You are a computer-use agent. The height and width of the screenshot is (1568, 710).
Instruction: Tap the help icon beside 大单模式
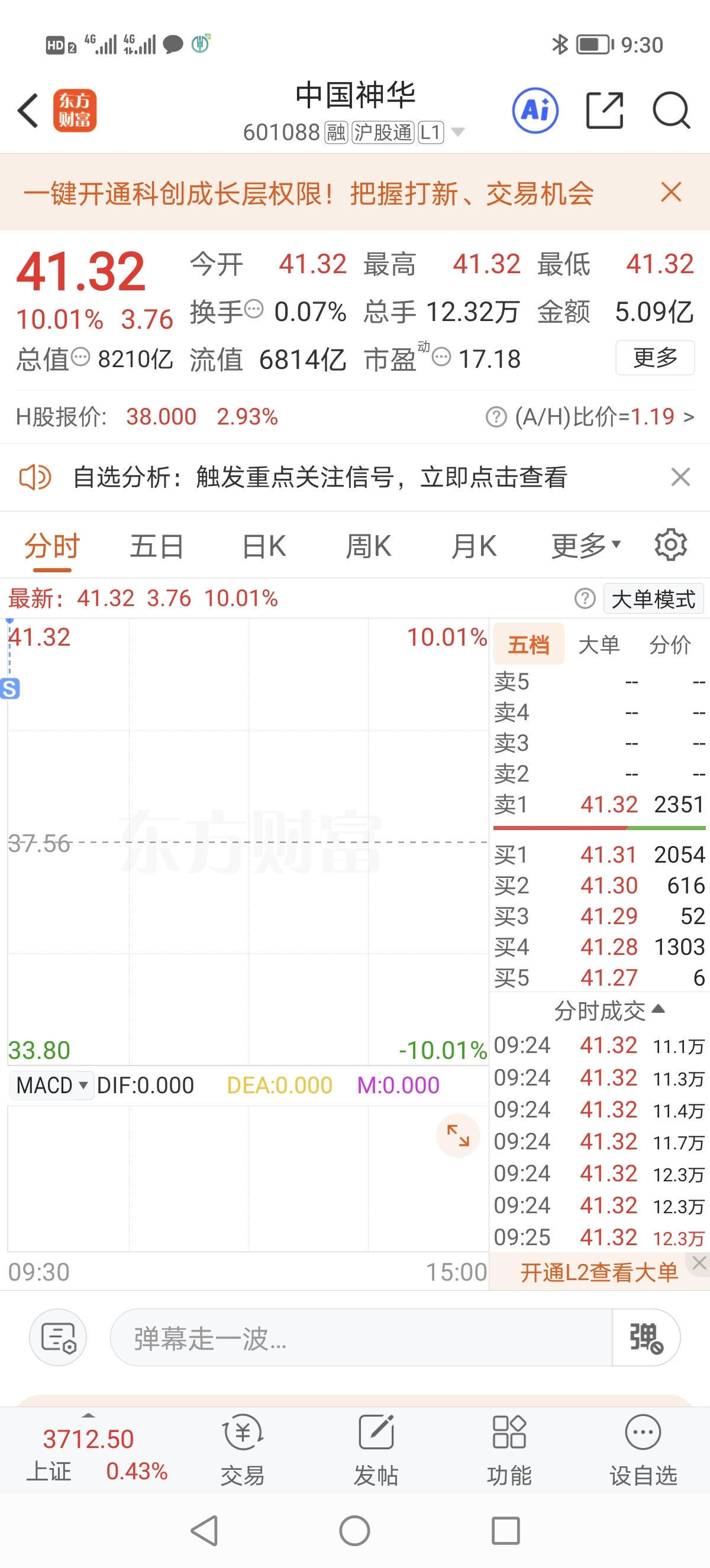click(x=585, y=599)
